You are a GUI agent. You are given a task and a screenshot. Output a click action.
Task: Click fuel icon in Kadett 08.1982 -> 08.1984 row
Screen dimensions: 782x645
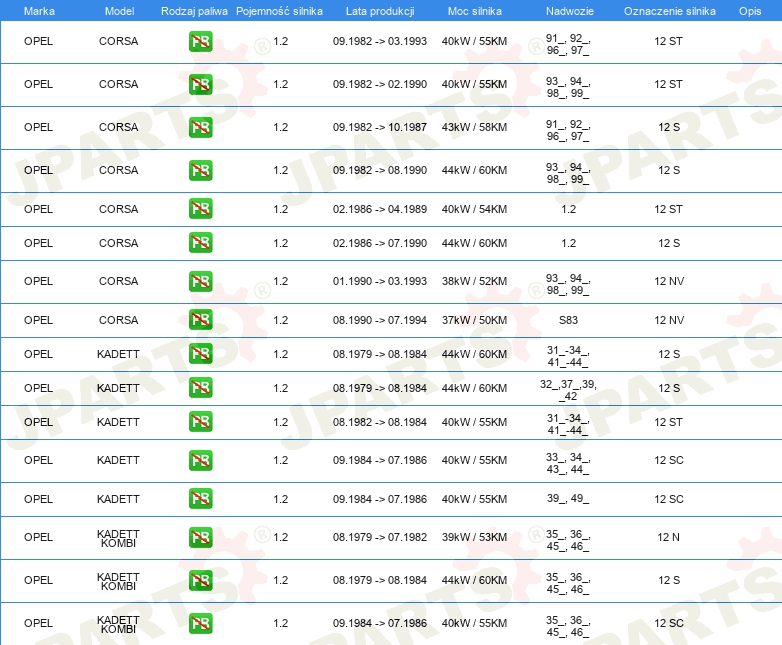(200, 422)
